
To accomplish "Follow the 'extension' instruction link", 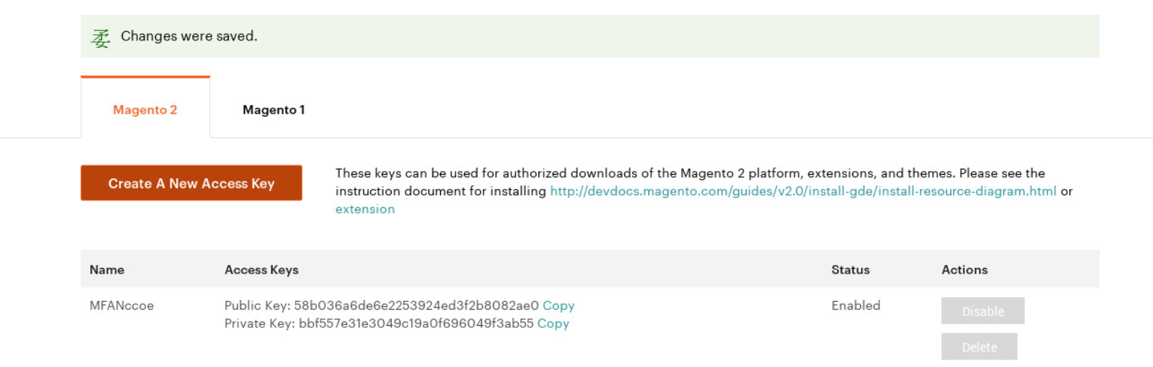I will 365,209.
